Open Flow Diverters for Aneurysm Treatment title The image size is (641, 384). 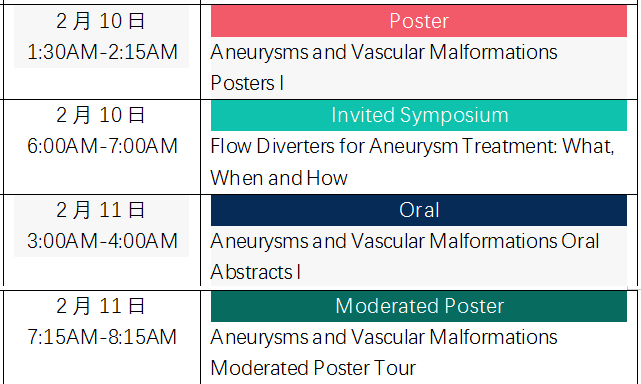[x=412, y=162]
